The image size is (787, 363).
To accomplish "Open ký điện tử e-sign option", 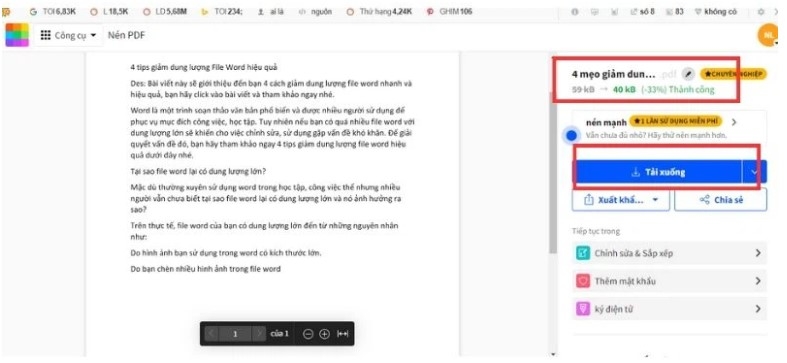I will [670, 309].
